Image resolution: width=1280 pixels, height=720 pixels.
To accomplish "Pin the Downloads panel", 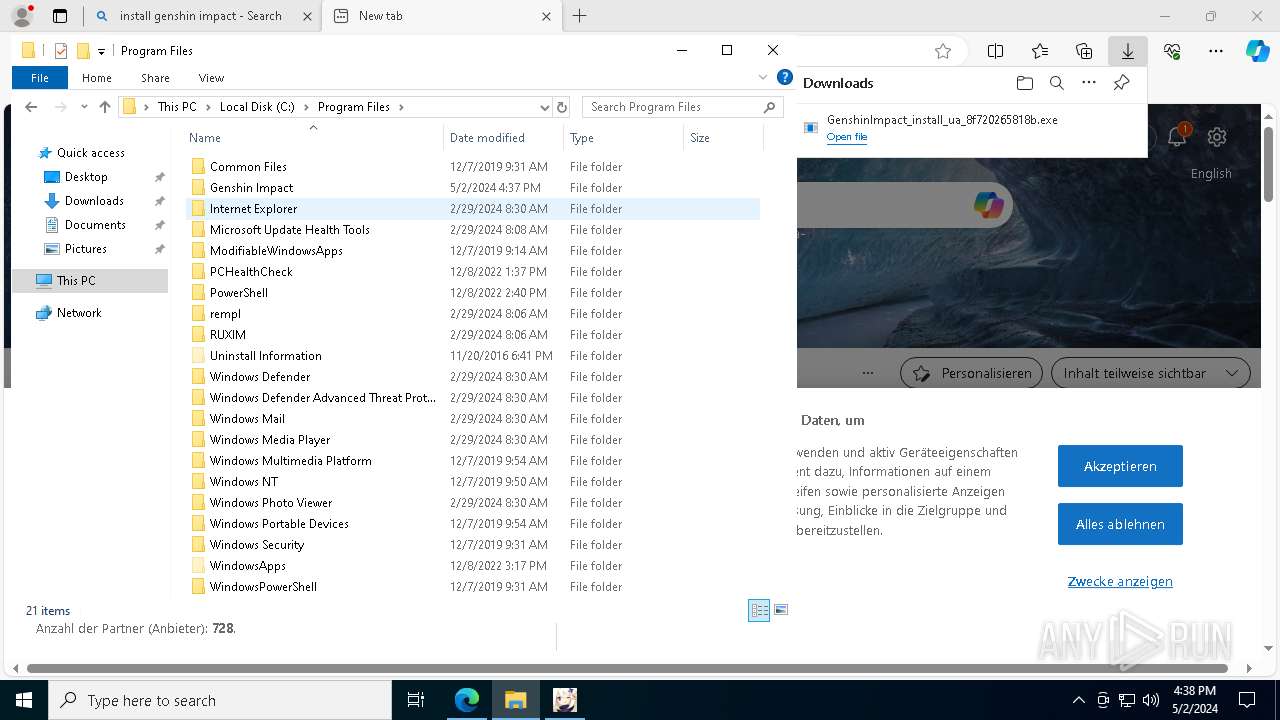I will tap(1122, 83).
